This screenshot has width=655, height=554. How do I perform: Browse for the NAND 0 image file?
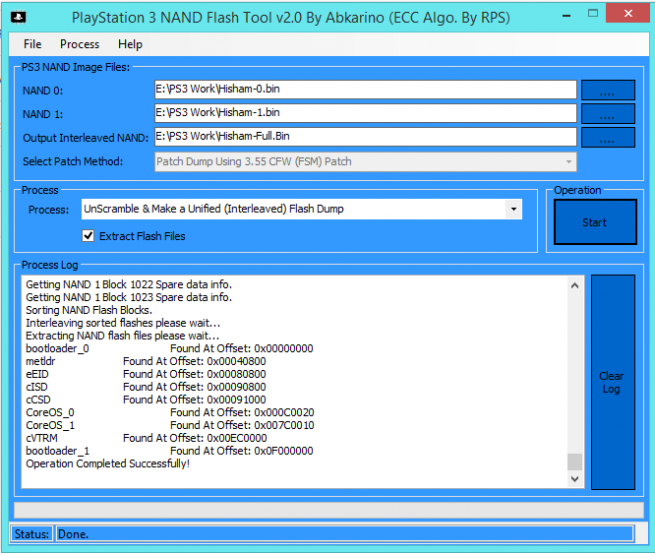(x=608, y=91)
